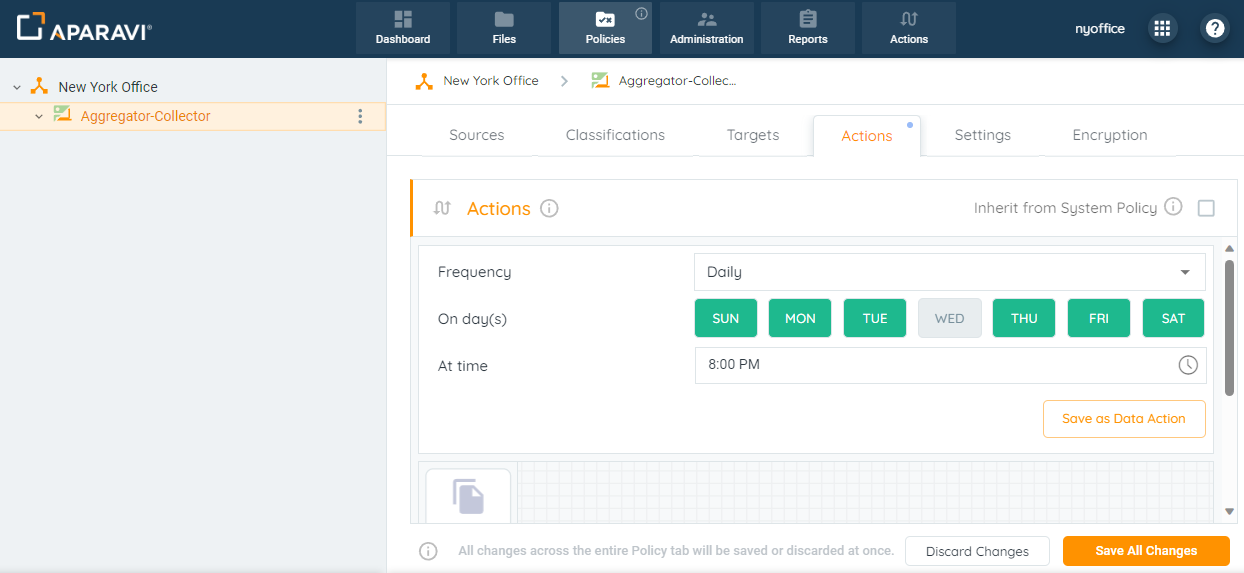Toggle the WED day button on

949,318
